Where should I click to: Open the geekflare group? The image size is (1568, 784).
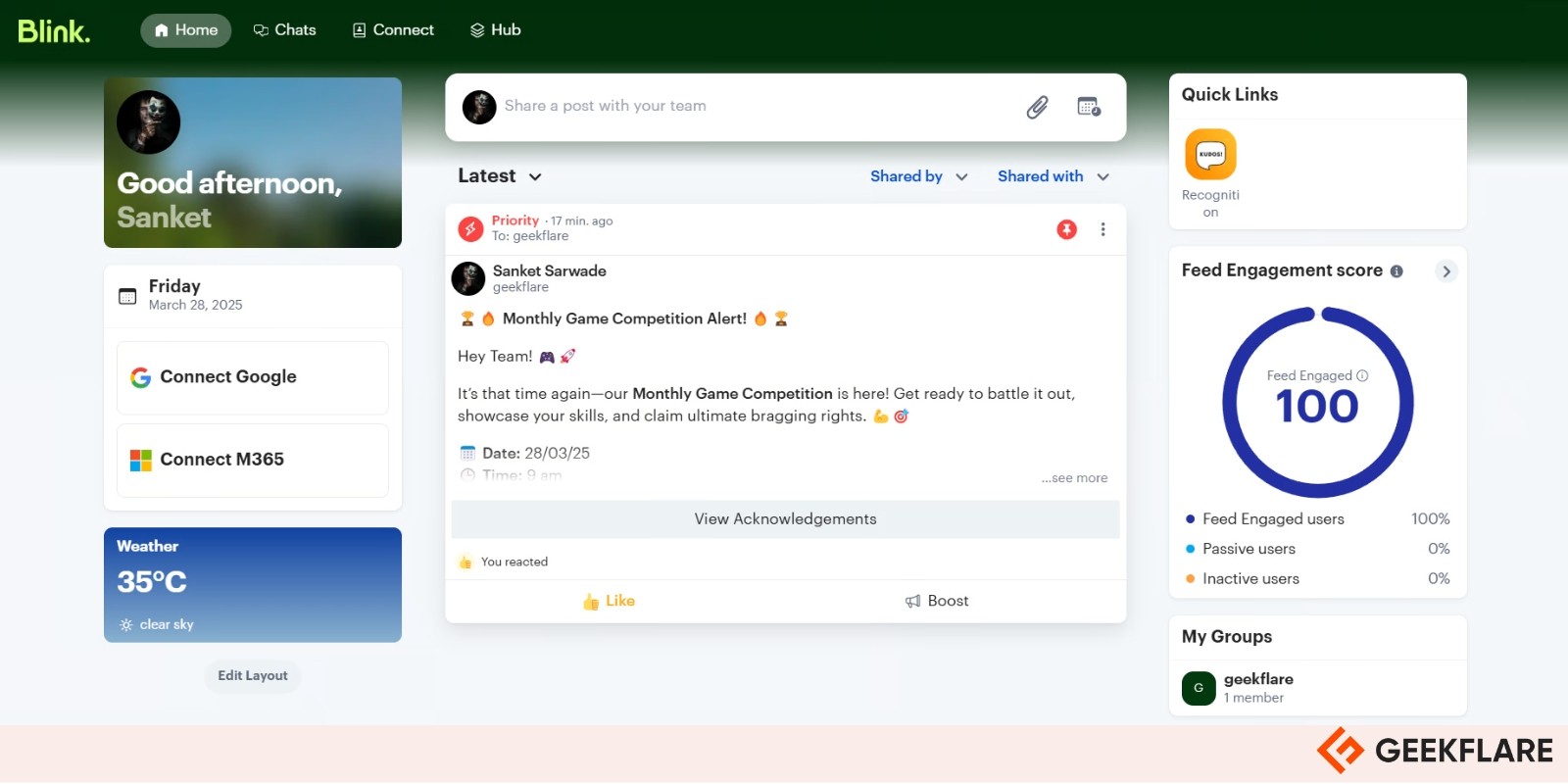pos(1318,688)
